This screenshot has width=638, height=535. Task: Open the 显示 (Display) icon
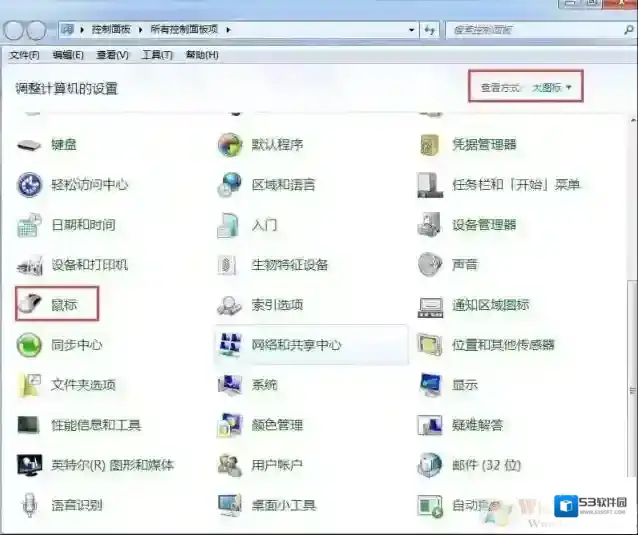click(431, 384)
